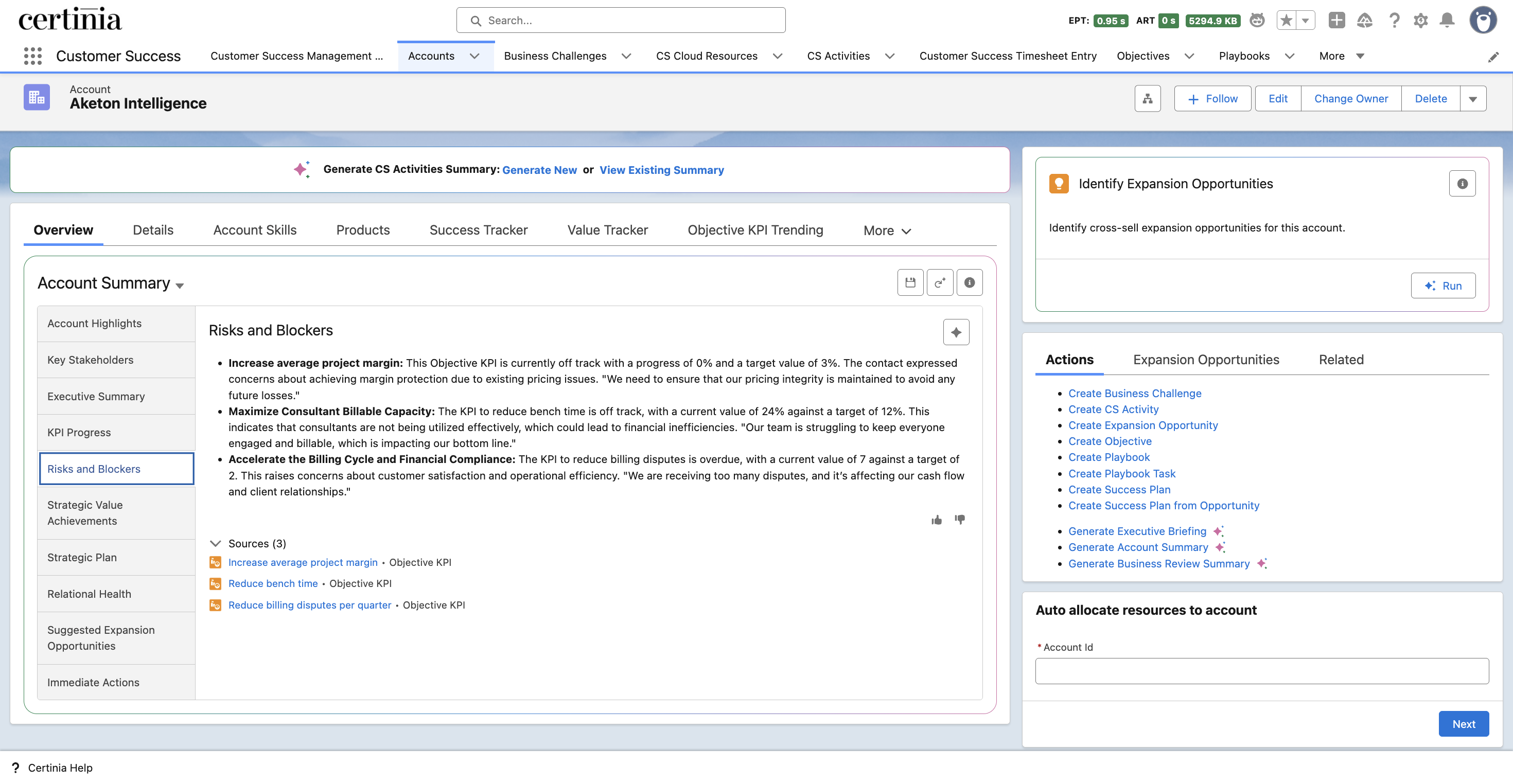Click View Existing Summary link
This screenshot has height=784, width=1513.
click(x=661, y=170)
